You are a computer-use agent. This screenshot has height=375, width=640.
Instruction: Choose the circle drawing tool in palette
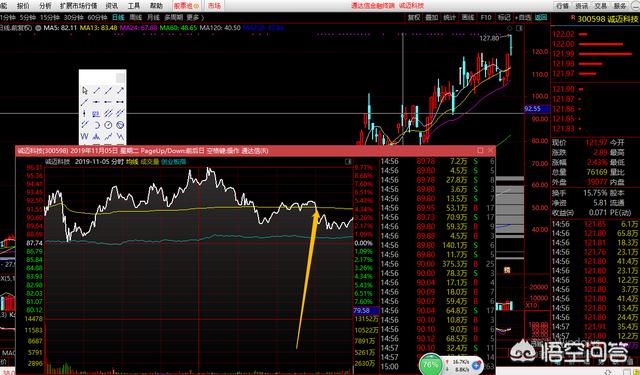point(108,125)
